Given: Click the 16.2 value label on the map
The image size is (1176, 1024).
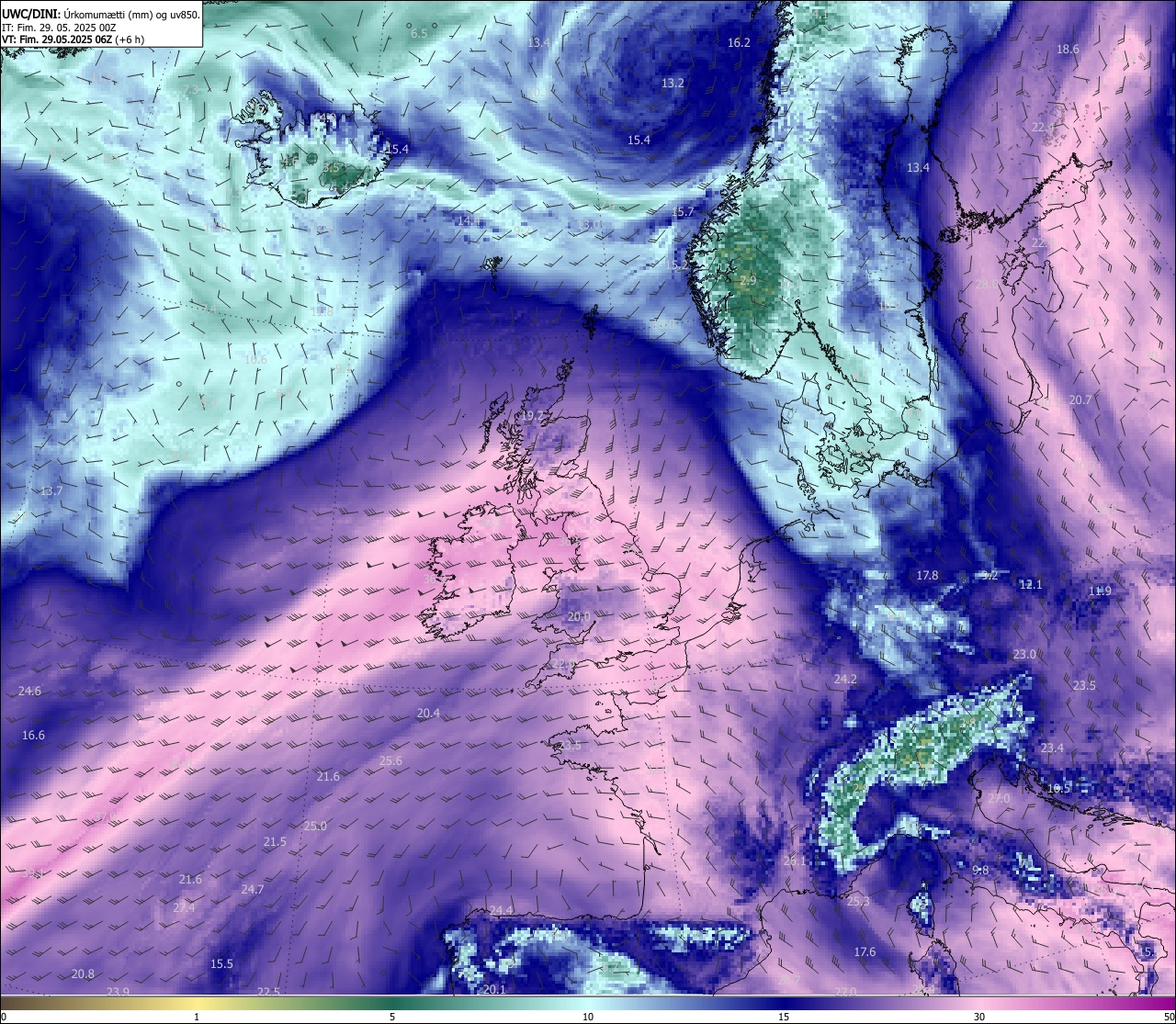Looking at the screenshot, I should [739, 43].
